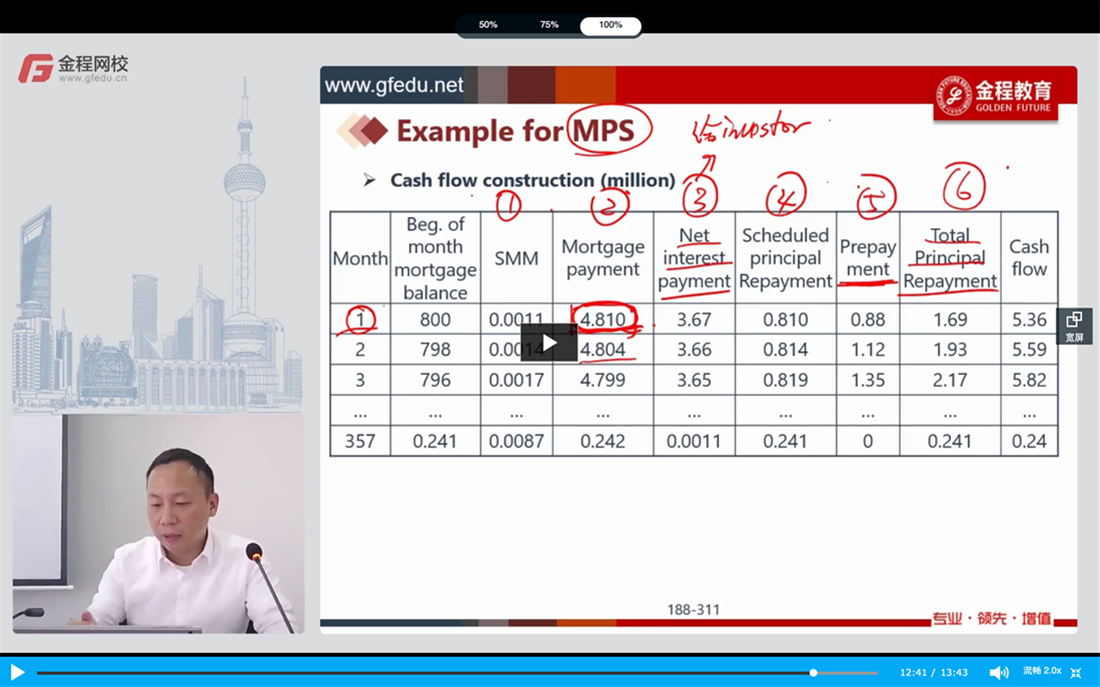Screen dimensions: 1100x687
Task: Click the www.gfedu.net text in the slide header
Action: [394, 85]
